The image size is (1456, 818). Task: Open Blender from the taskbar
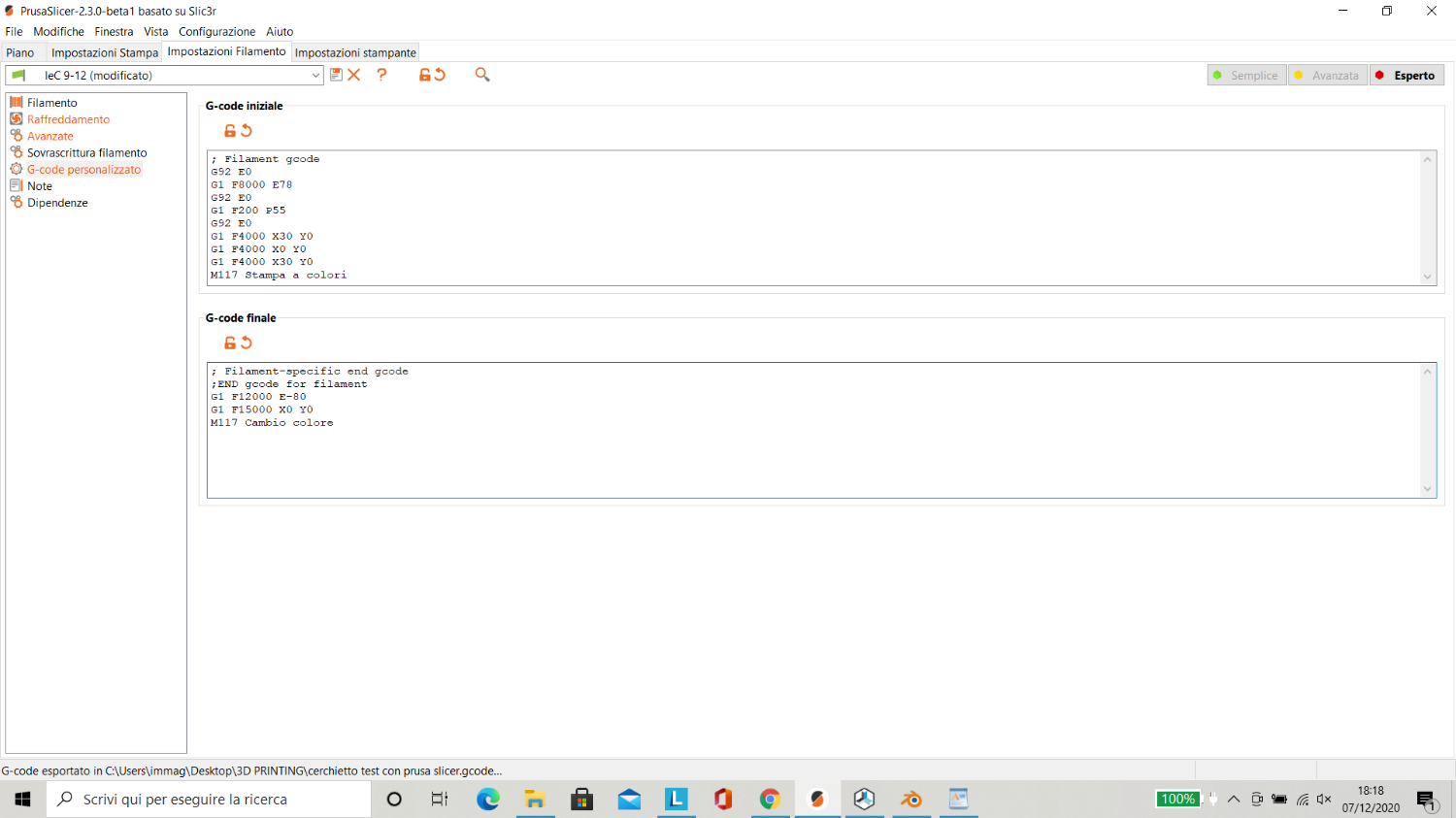(x=911, y=800)
